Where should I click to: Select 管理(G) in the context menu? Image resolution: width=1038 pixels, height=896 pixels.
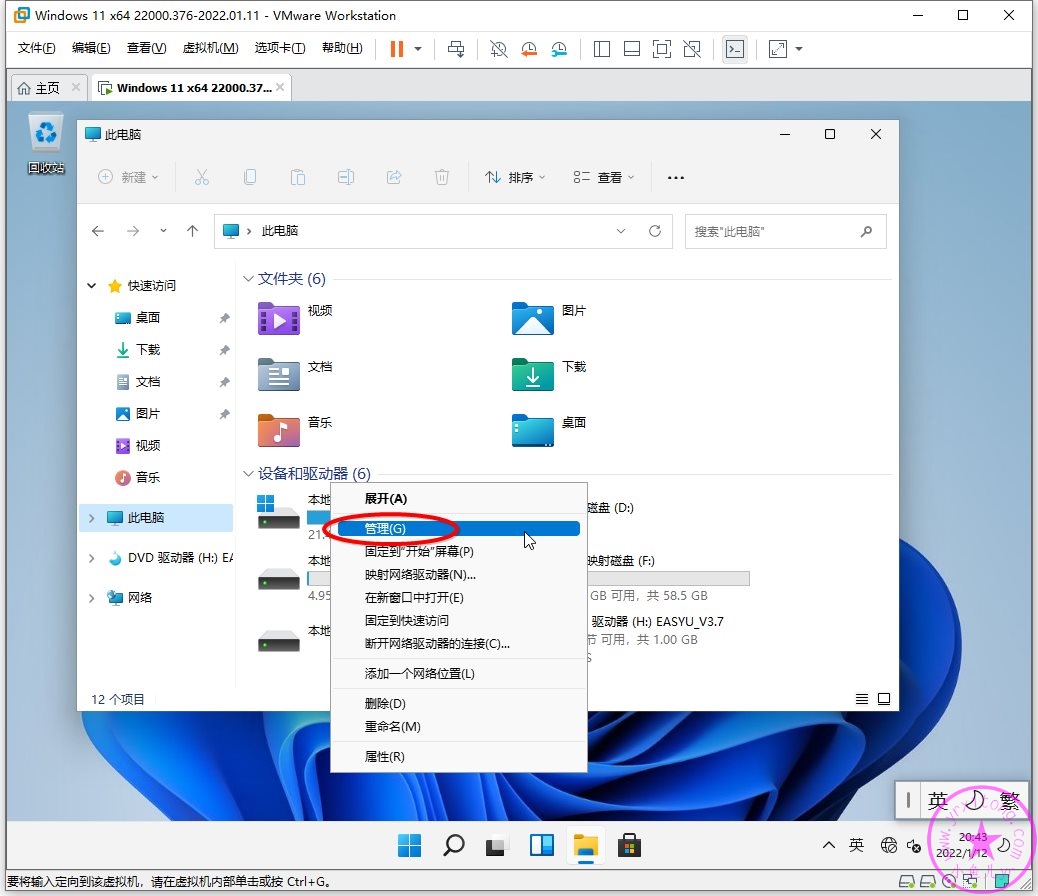(459, 528)
